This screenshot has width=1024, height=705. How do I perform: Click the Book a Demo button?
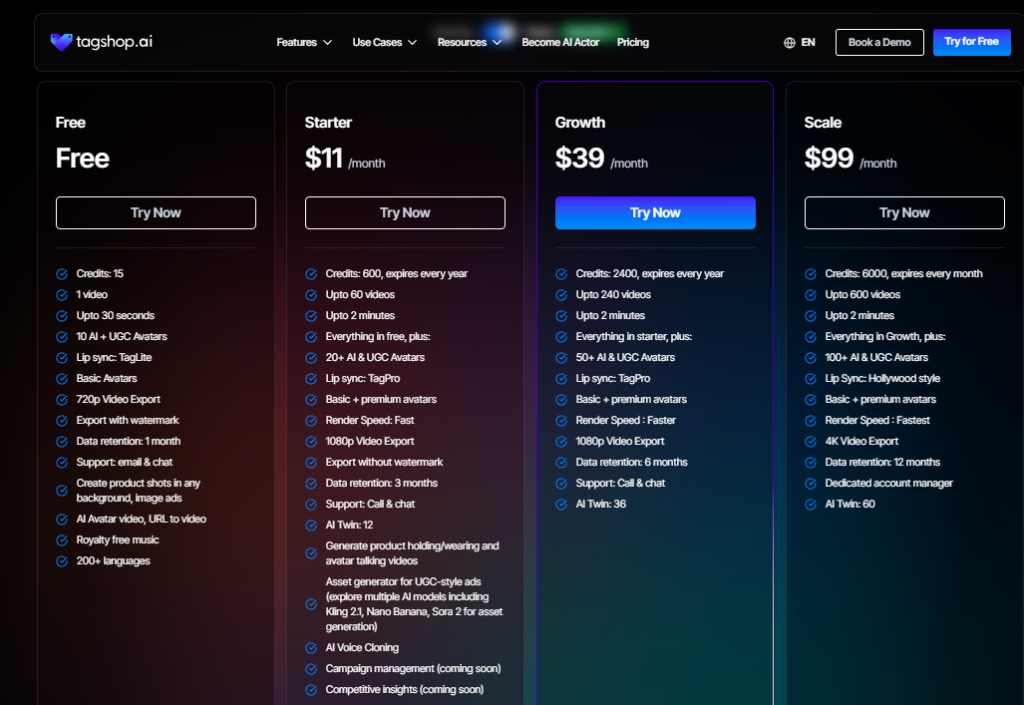[x=879, y=42]
